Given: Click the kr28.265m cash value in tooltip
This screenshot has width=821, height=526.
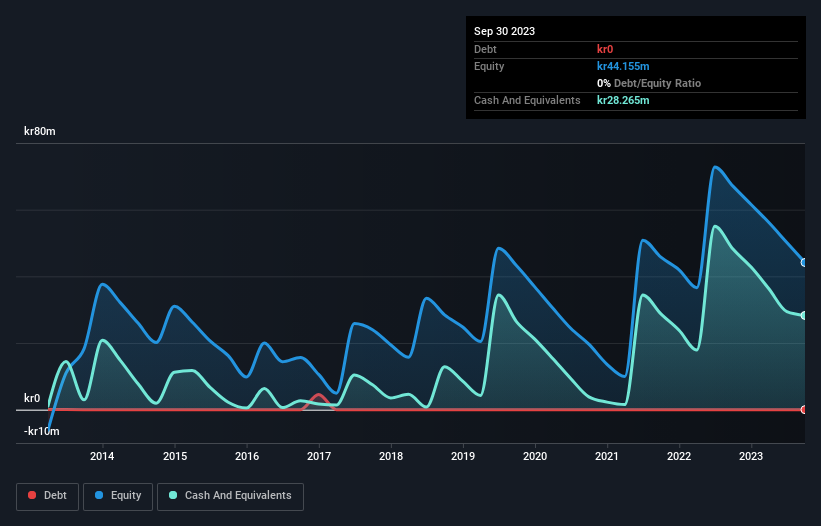Looking at the screenshot, I should (623, 100).
